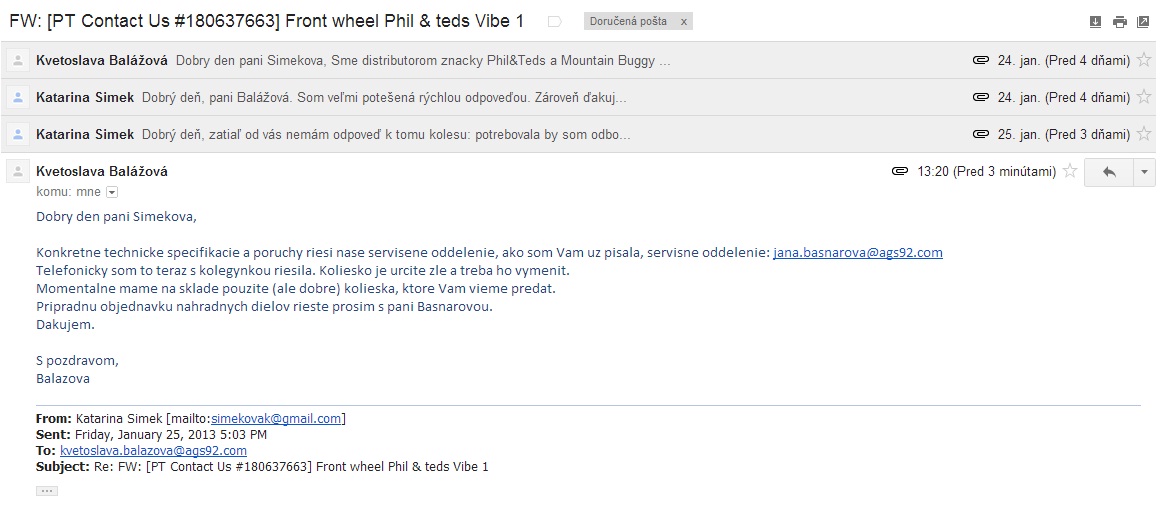Open the more options dropdown beside reply

point(1144,172)
